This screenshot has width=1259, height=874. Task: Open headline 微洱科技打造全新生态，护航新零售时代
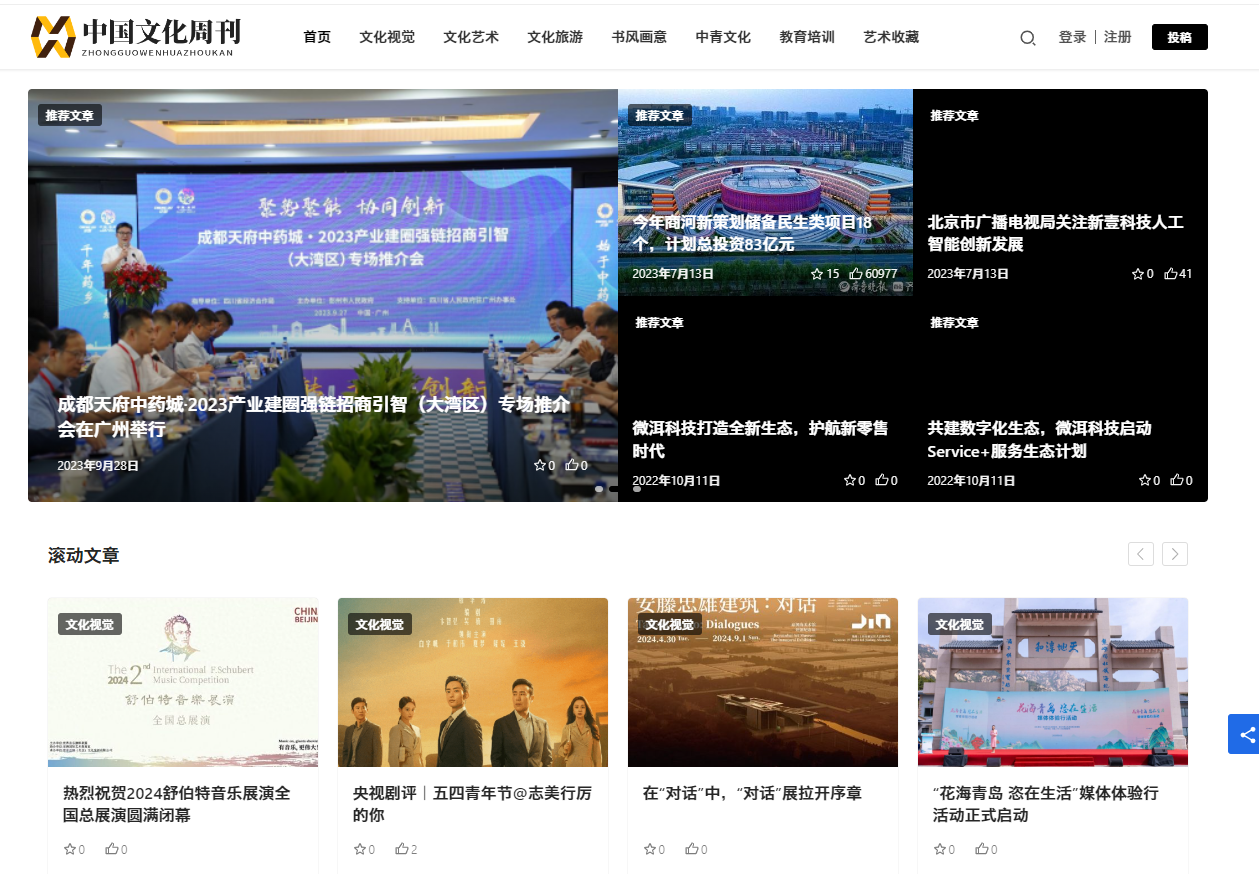click(760, 440)
